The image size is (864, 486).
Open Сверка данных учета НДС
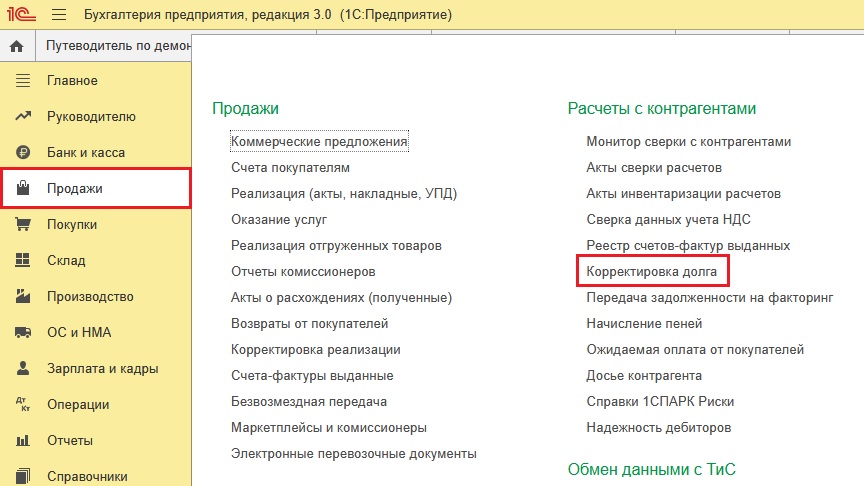[668, 219]
